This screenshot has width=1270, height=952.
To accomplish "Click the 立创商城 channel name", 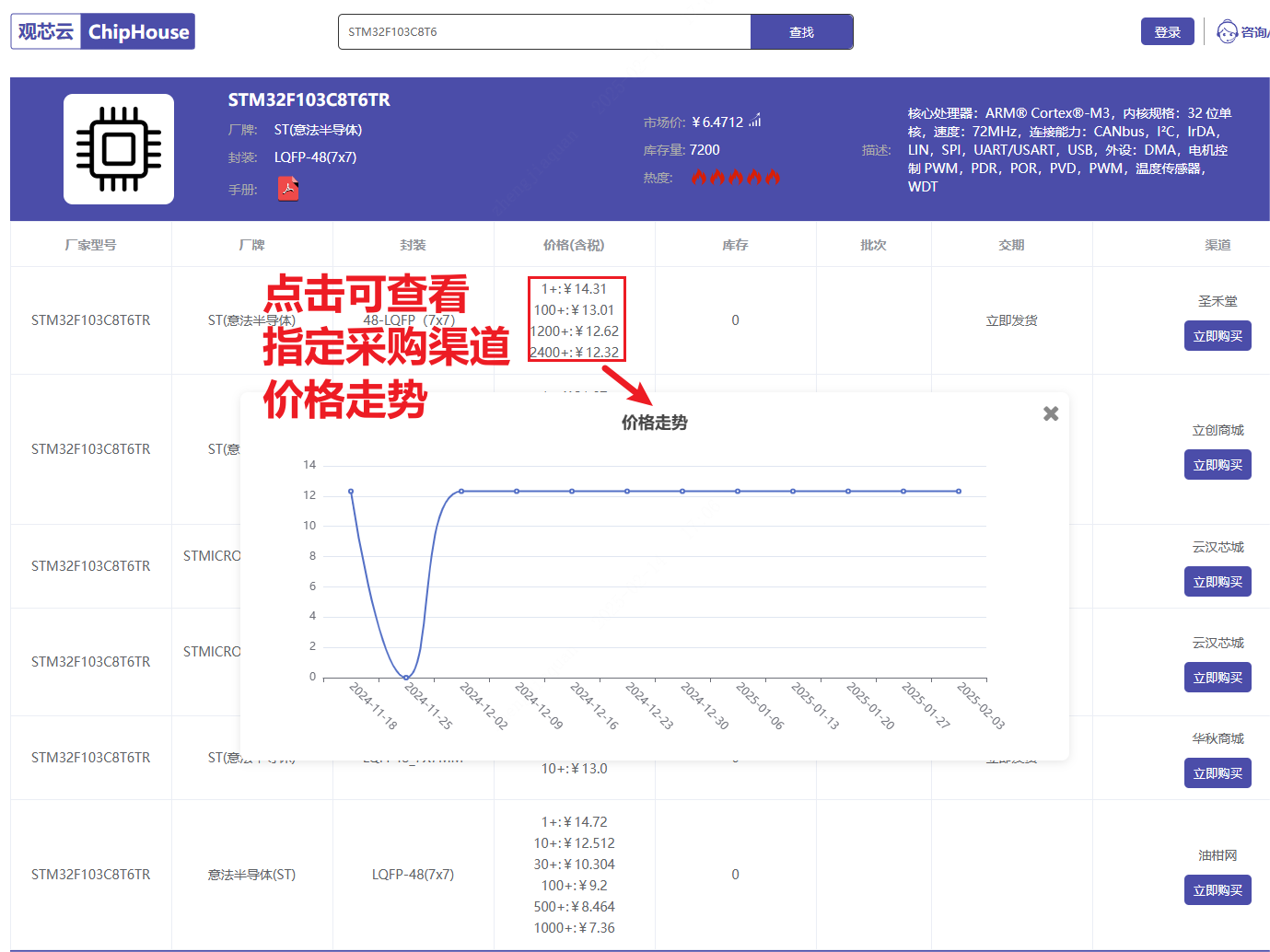I will (1218, 430).
